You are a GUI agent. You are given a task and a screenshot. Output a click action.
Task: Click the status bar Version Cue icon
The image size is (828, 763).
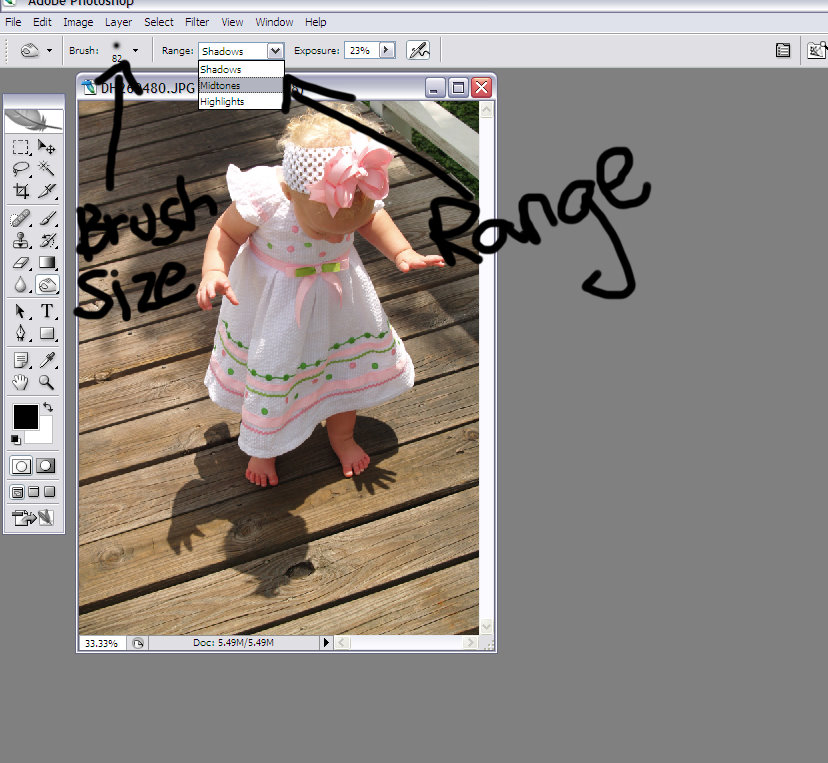point(138,643)
